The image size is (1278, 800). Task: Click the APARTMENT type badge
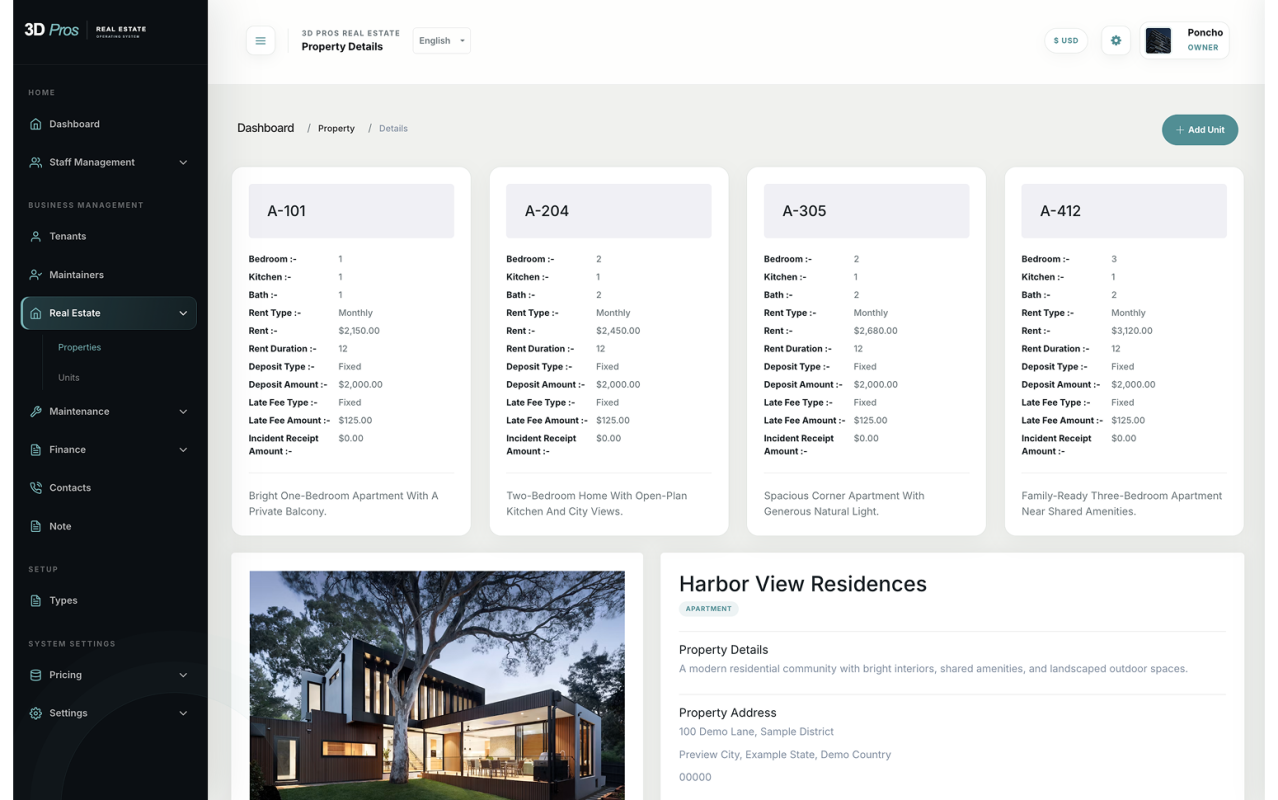point(709,608)
